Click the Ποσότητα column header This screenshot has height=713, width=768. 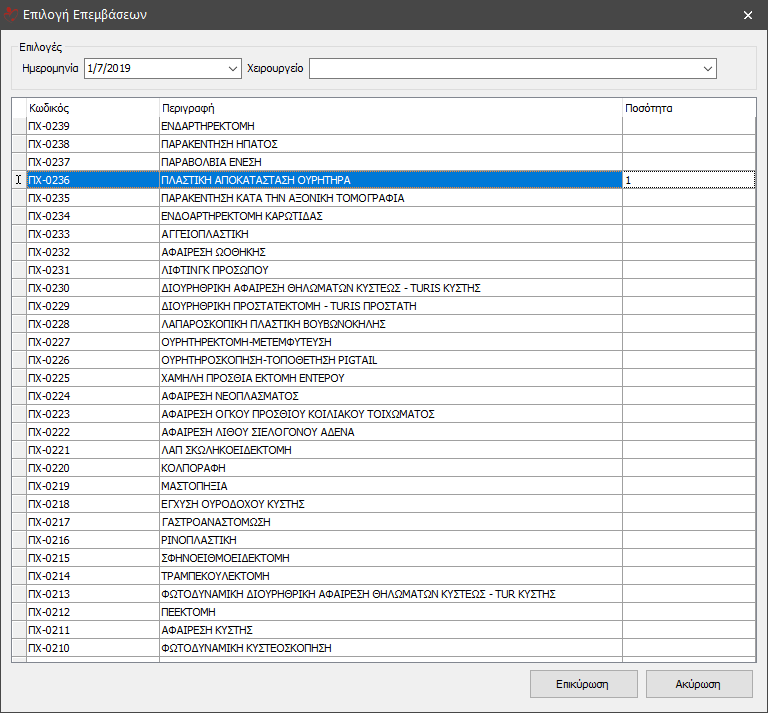(687, 108)
